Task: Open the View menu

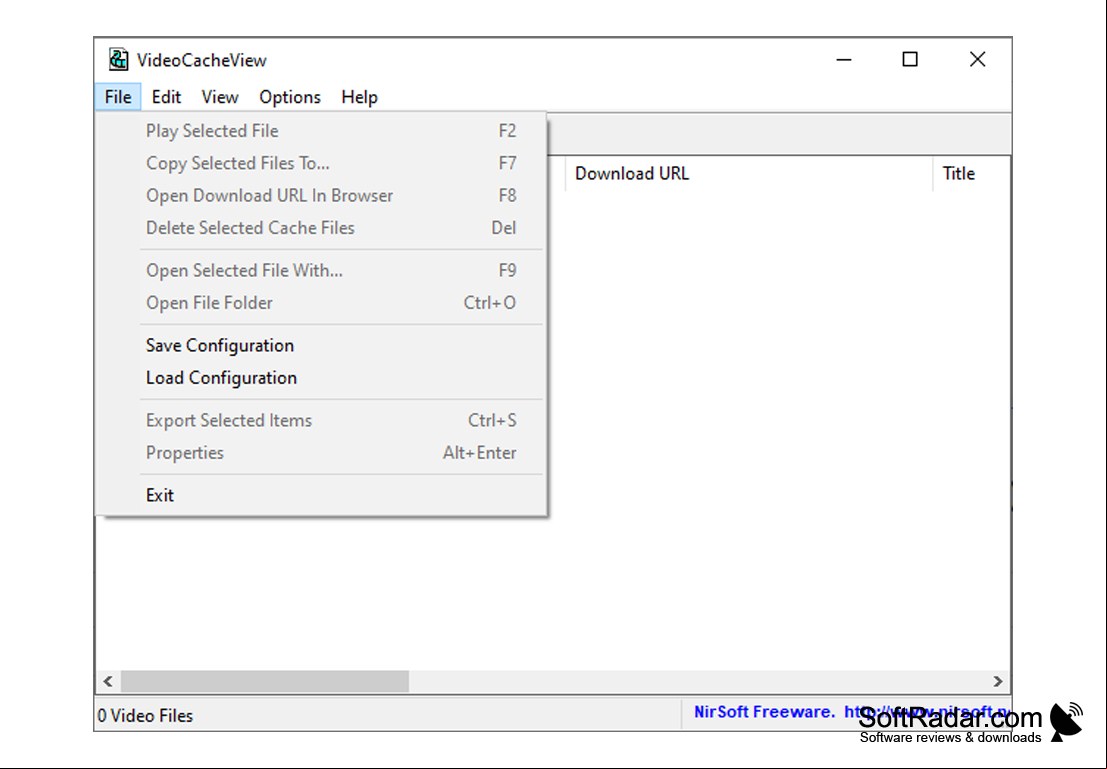Action: [x=220, y=97]
